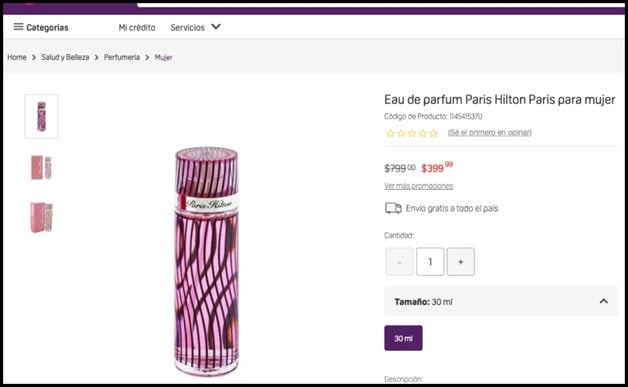Click 'Sé el primero en opinar' link
This screenshot has width=628, height=387.
tap(489, 133)
